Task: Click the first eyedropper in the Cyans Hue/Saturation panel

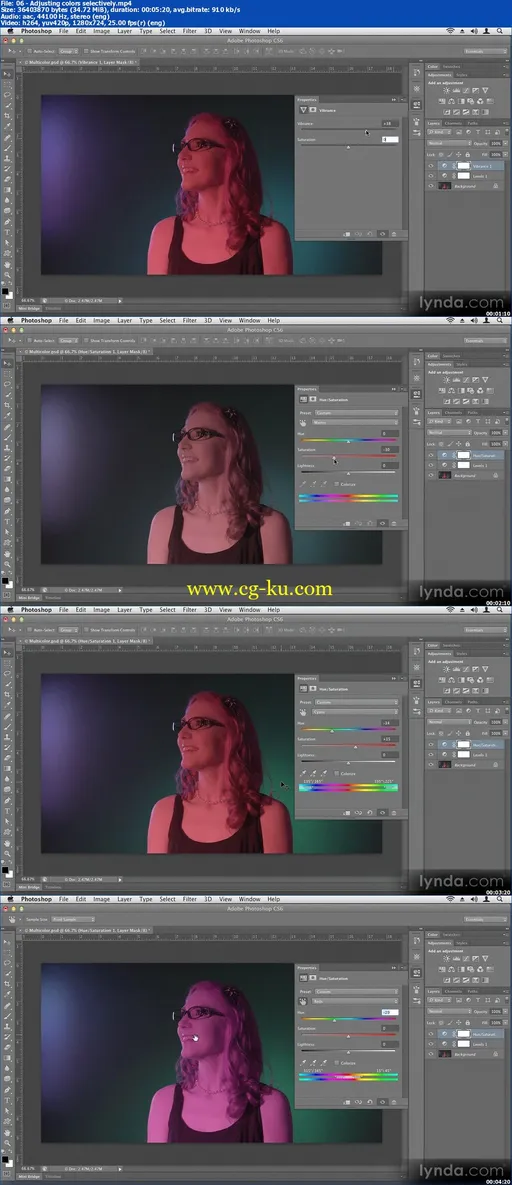Action: tap(304, 774)
